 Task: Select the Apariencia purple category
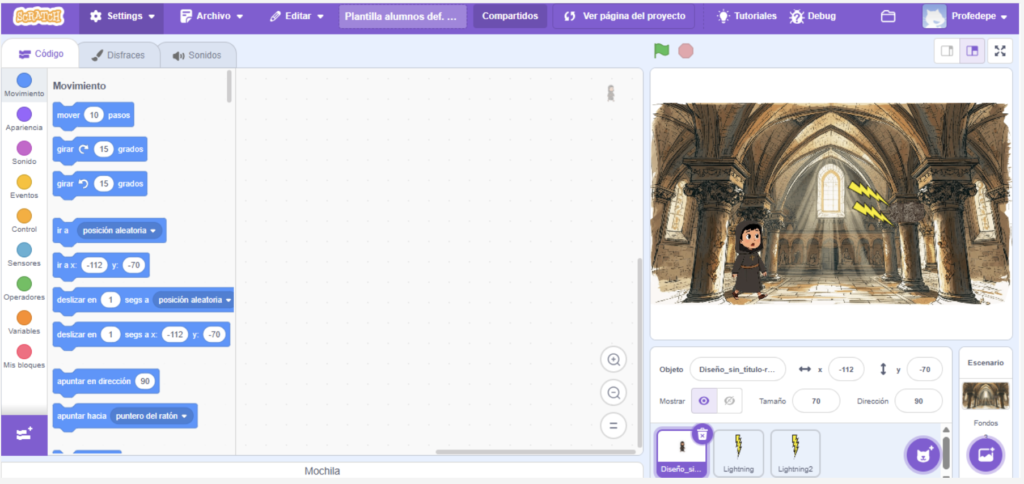[24, 116]
